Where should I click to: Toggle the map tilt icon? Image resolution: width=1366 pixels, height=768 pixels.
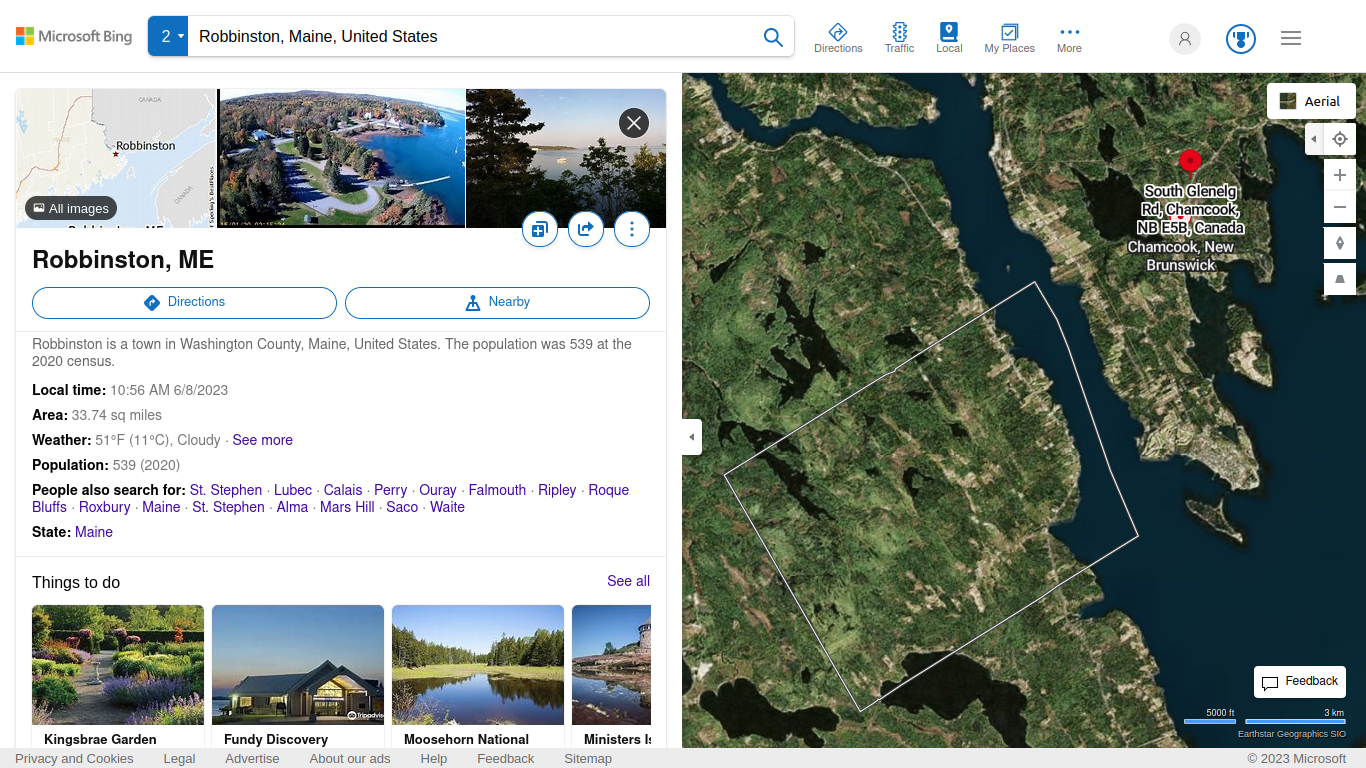pos(1340,279)
